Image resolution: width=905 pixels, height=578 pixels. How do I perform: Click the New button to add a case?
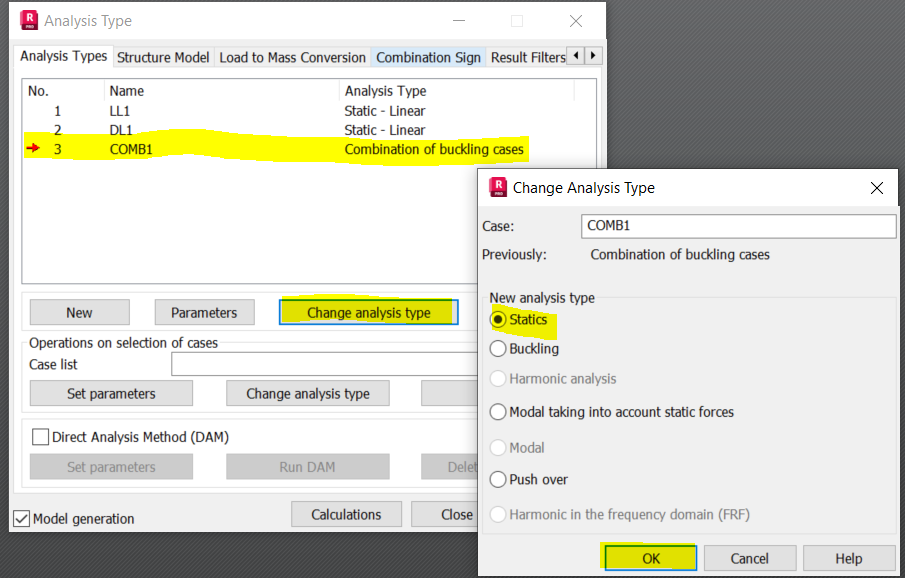point(79,312)
